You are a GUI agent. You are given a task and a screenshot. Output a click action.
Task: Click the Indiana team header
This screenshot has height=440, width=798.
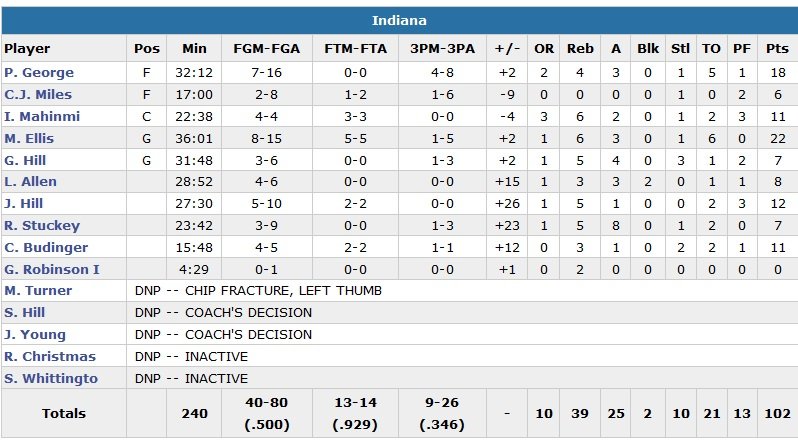click(x=399, y=20)
